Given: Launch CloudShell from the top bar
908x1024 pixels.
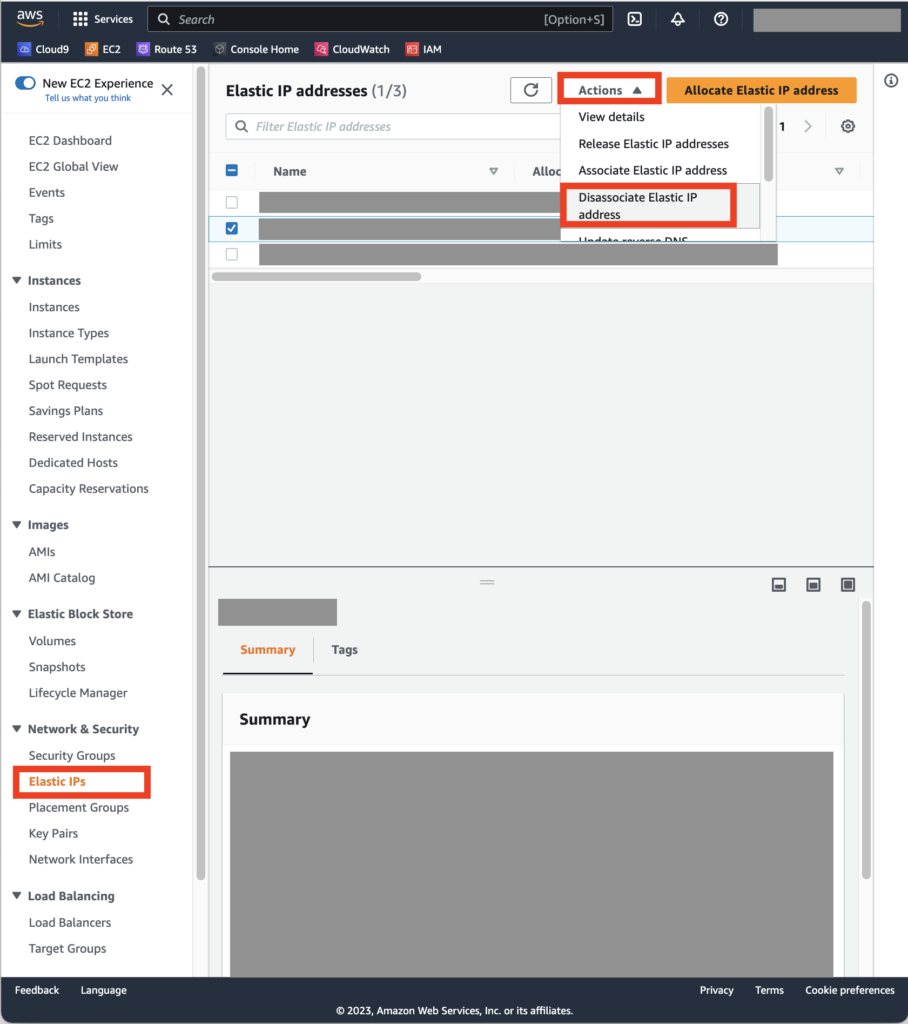Looking at the screenshot, I should (634, 19).
